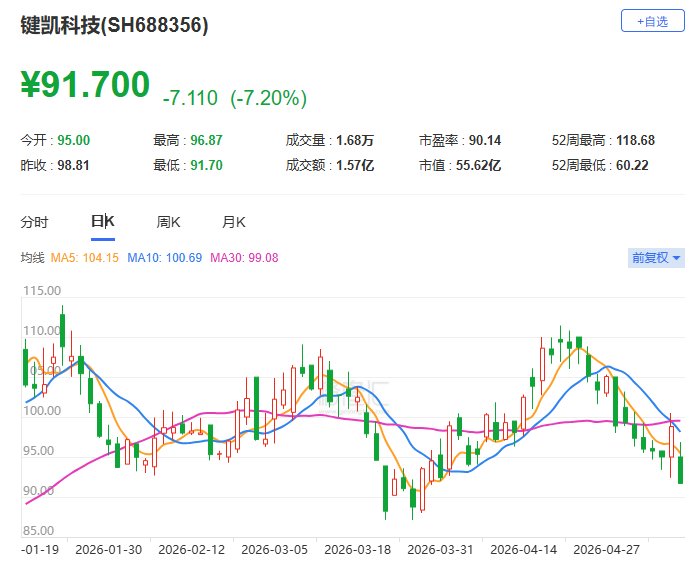Click the 2026-01-30 date axis label
The width and height of the screenshot is (692, 564).
click(109, 550)
